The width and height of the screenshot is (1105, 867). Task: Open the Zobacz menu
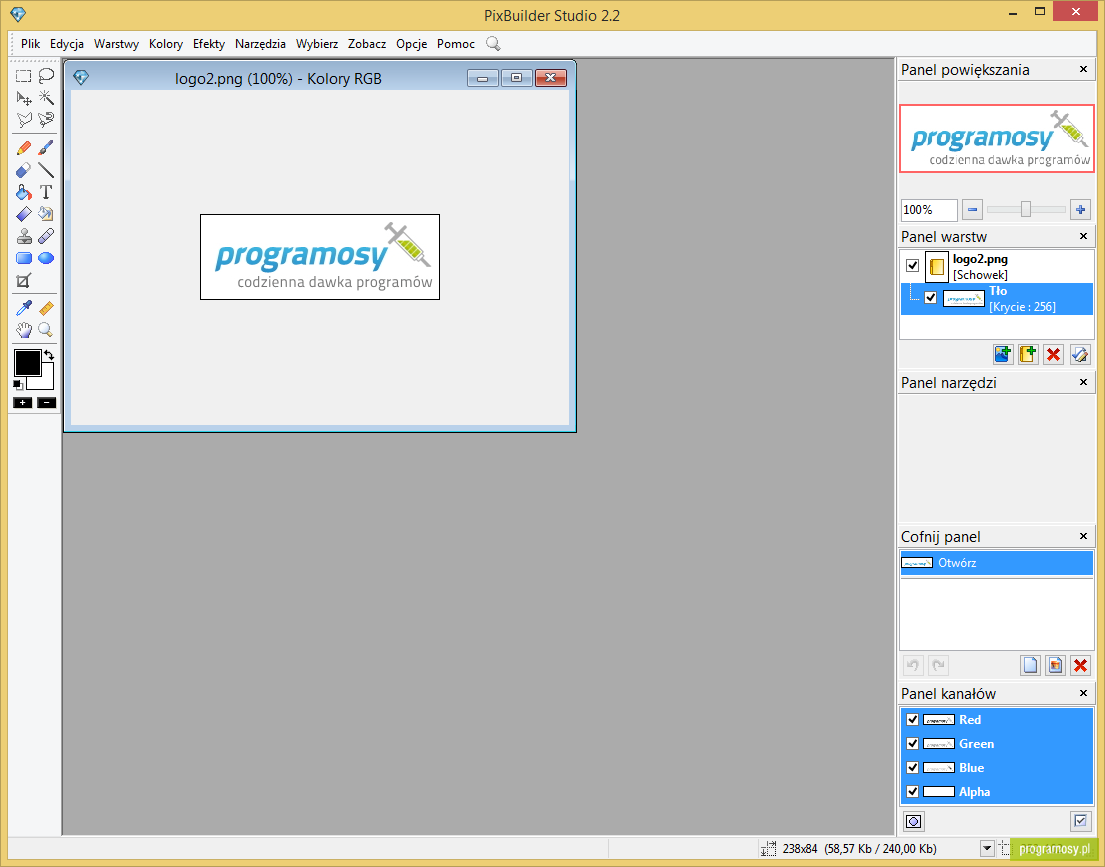(x=366, y=44)
